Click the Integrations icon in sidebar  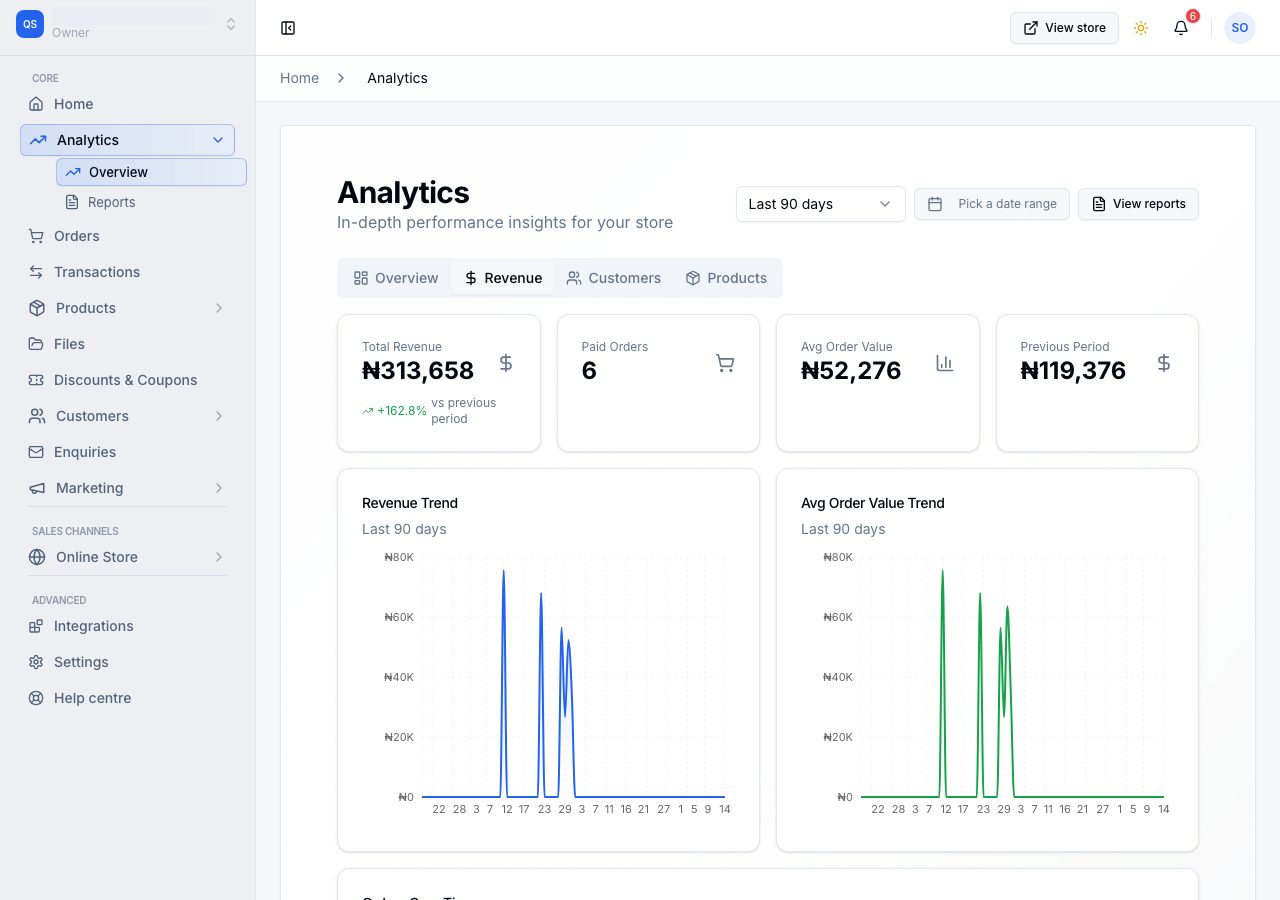pyautogui.click(x=36, y=626)
